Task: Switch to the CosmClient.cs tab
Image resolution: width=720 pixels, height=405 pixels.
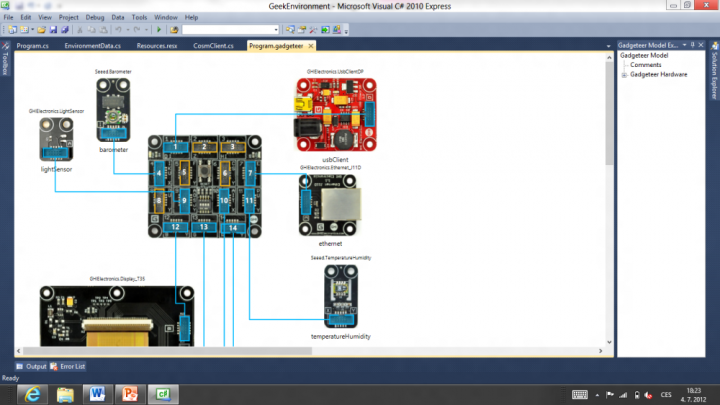Action: click(x=213, y=46)
